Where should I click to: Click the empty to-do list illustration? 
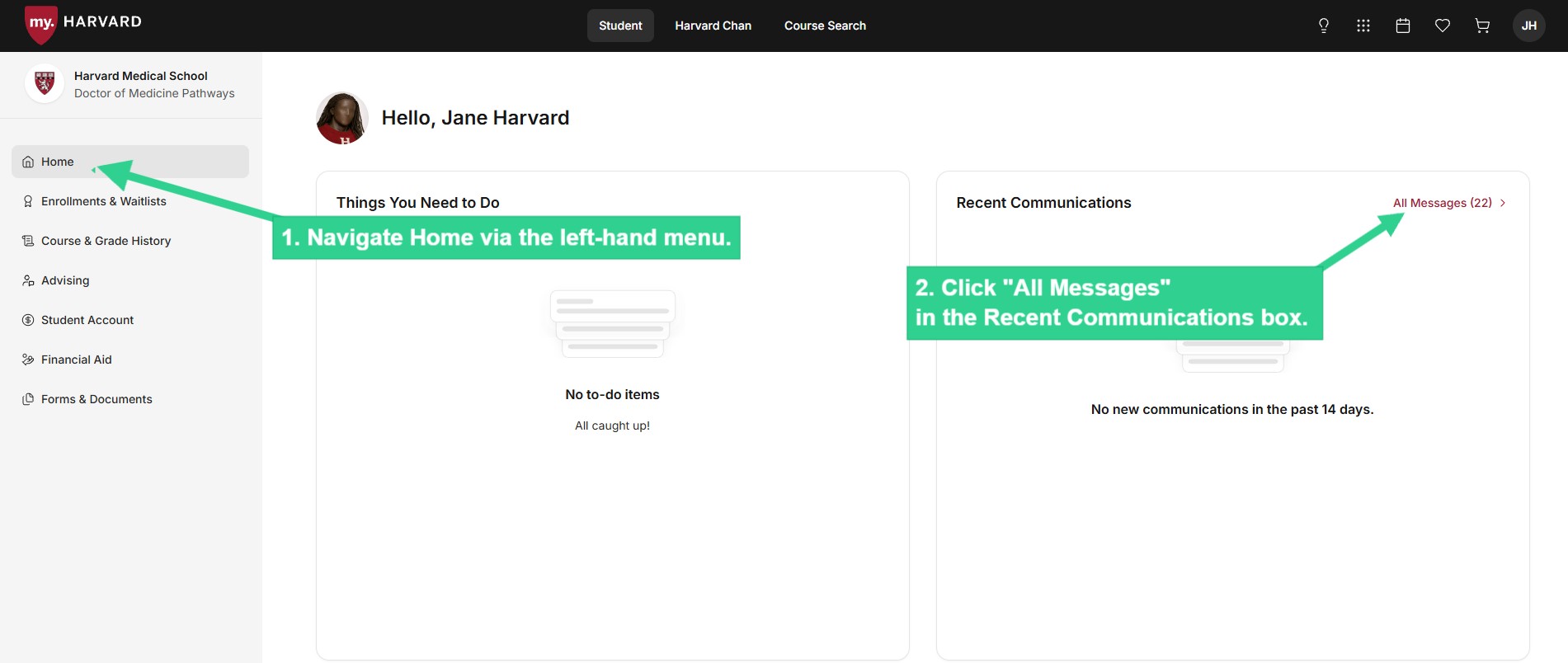point(613,324)
